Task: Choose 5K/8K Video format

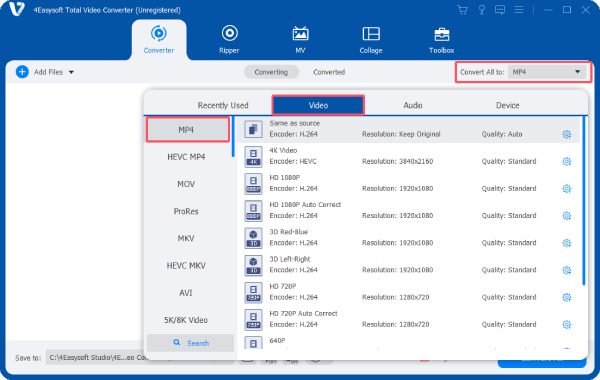Action: 186,320
